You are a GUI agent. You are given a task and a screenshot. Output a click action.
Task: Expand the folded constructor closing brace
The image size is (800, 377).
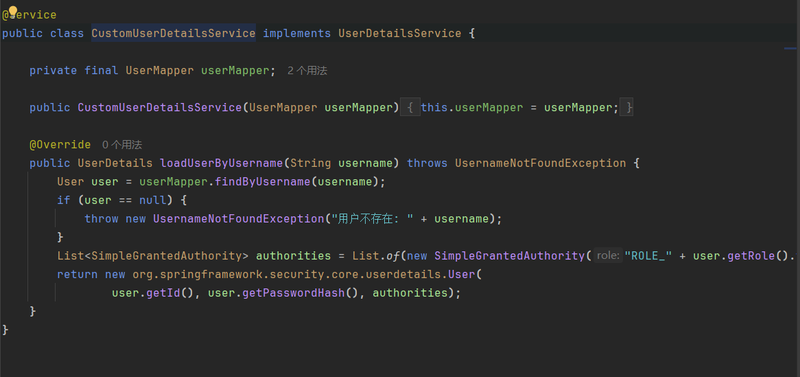[627, 108]
